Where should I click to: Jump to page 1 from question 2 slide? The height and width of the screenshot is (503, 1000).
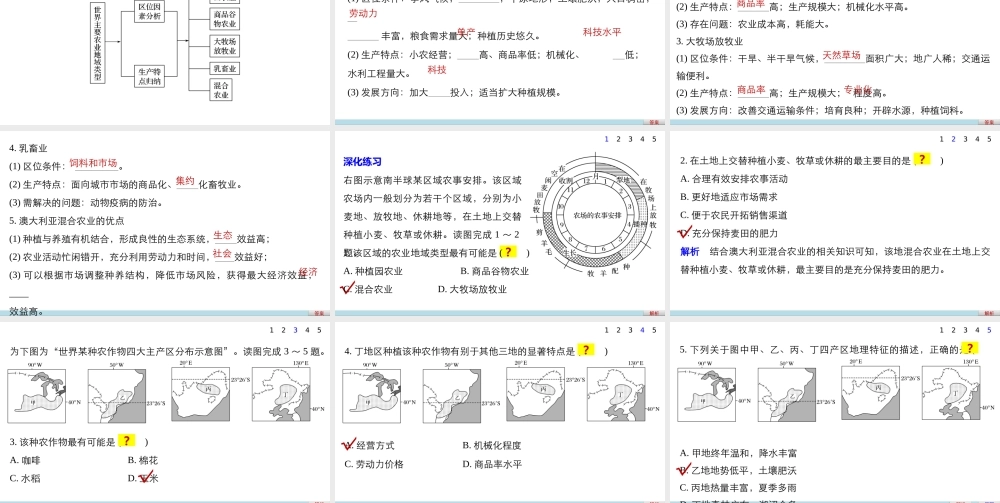941,139
